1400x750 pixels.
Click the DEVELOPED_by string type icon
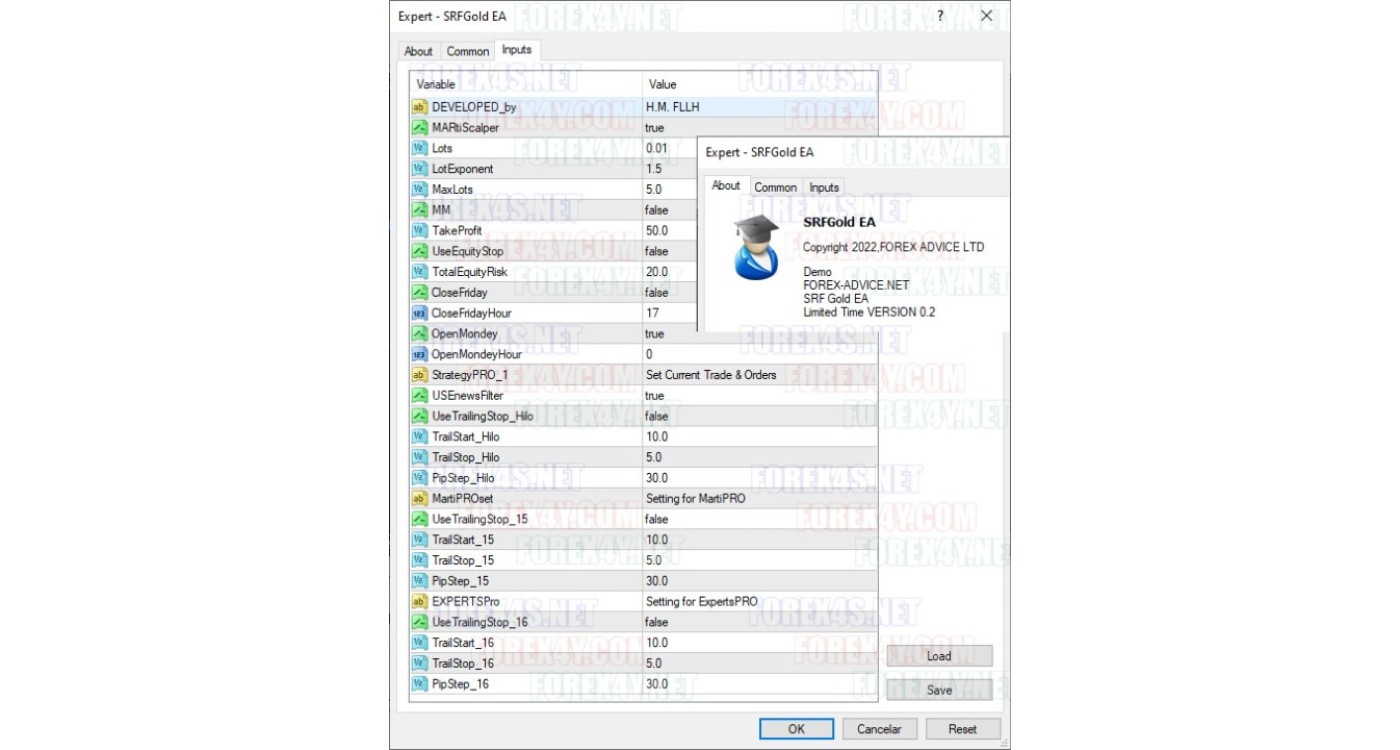click(419, 107)
